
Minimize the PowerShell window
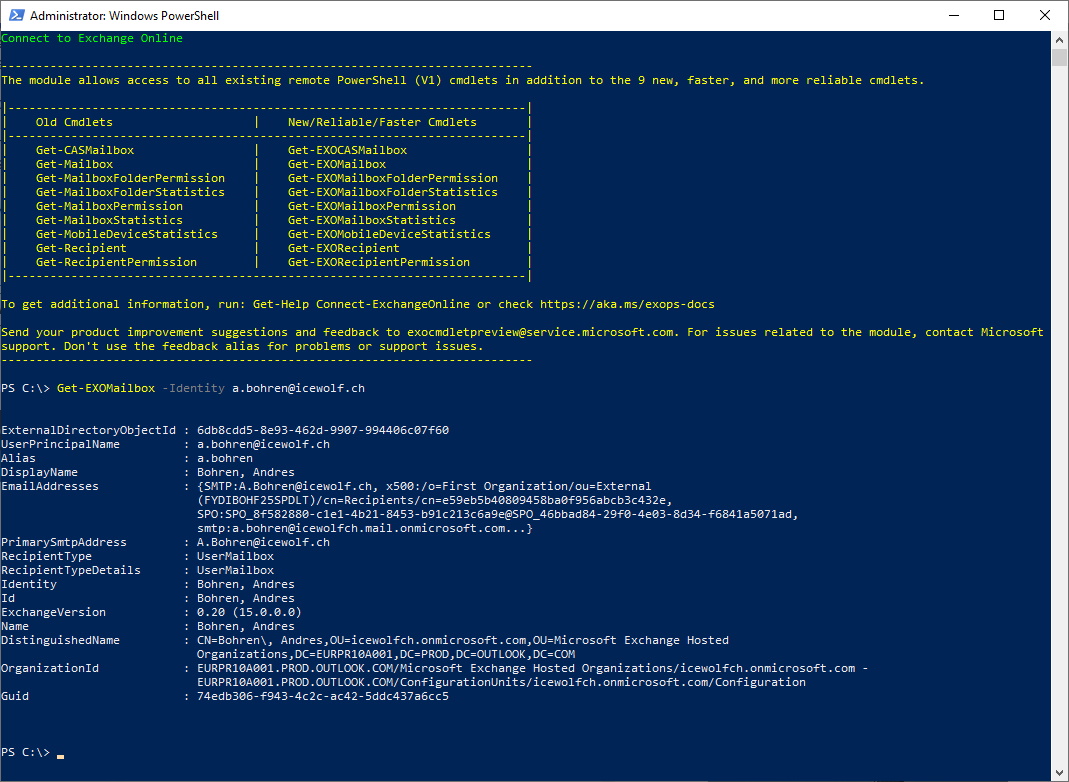954,15
